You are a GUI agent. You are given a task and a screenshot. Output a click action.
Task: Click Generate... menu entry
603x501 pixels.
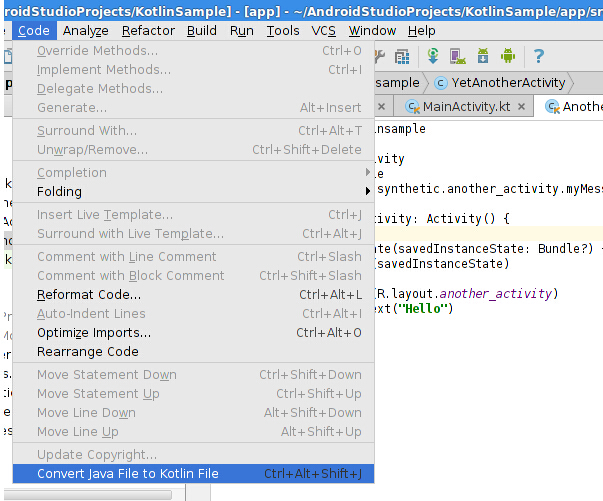[x=193, y=107]
